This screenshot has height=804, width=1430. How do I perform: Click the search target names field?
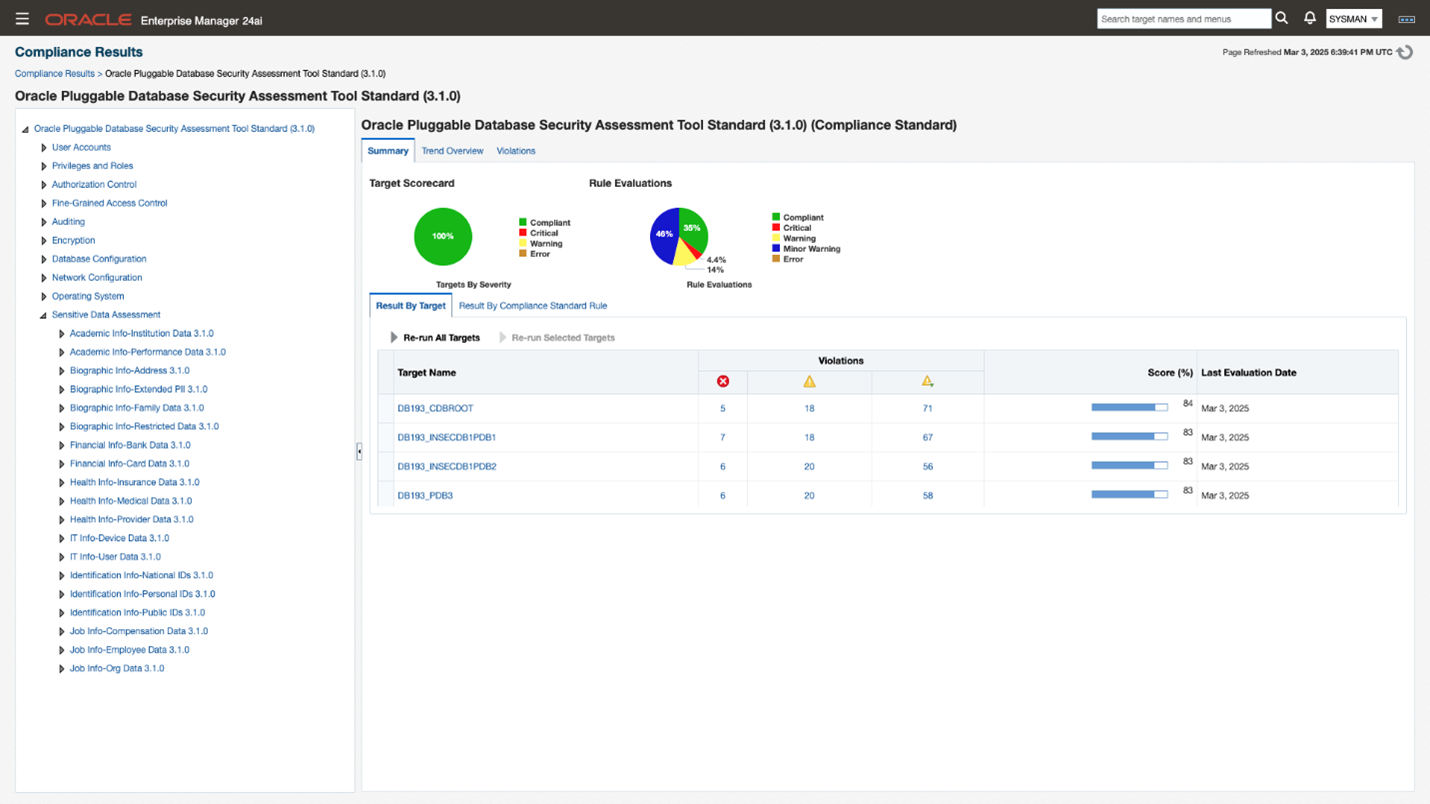pos(1183,19)
